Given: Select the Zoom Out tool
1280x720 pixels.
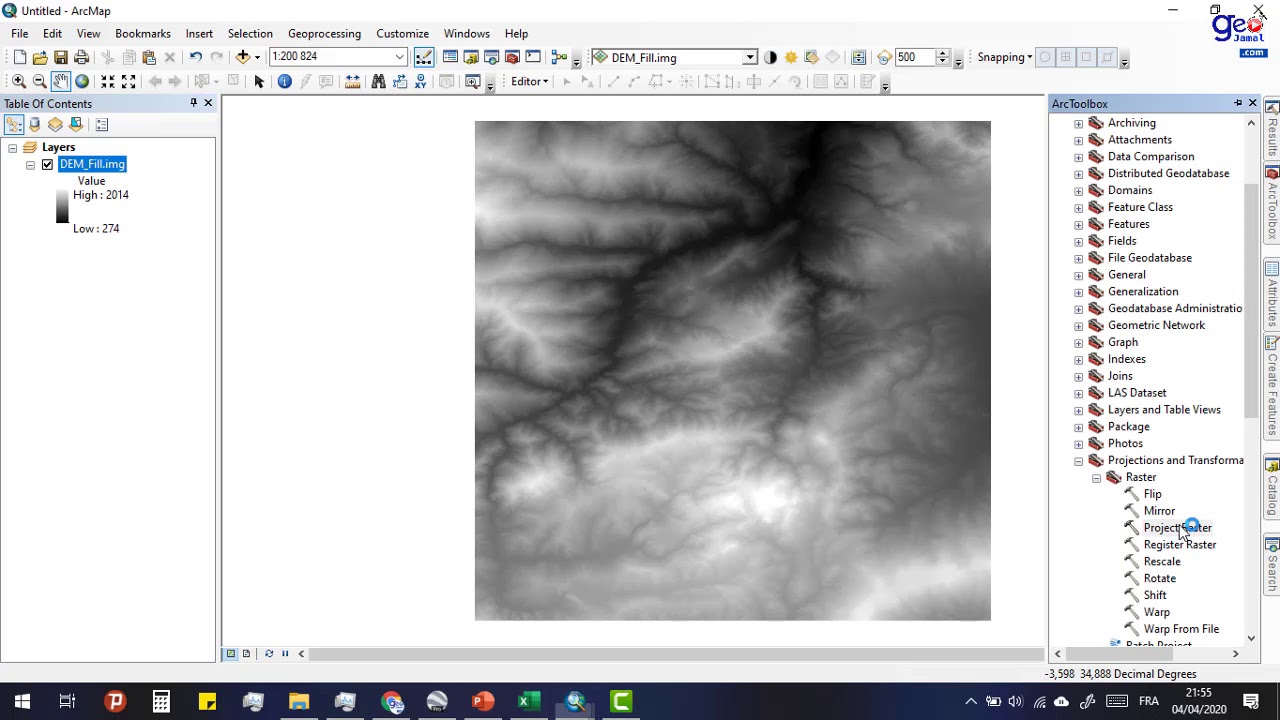Looking at the screenshot, I should coord(40,81).
